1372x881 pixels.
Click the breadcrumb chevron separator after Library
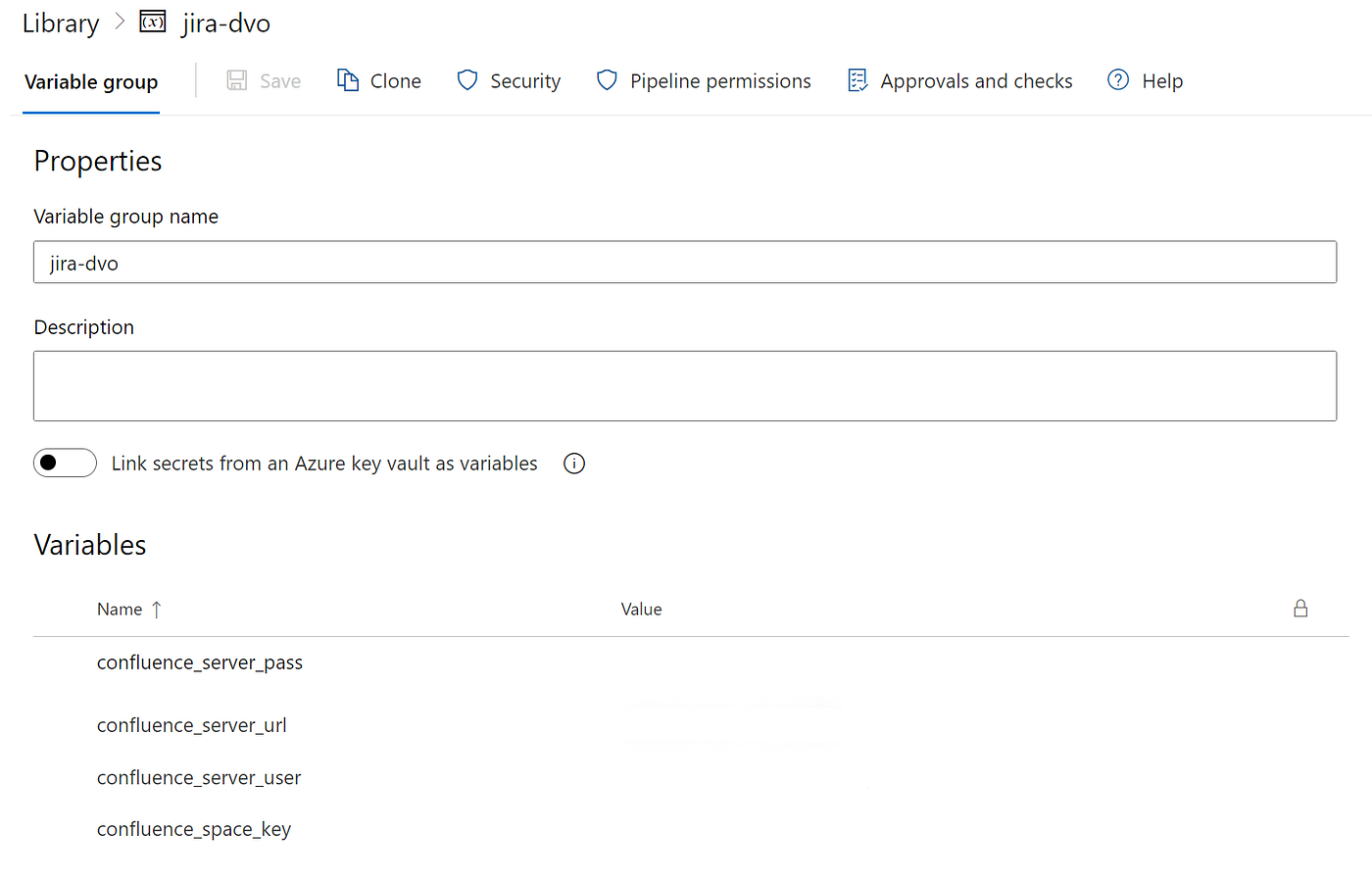(120, 22)
